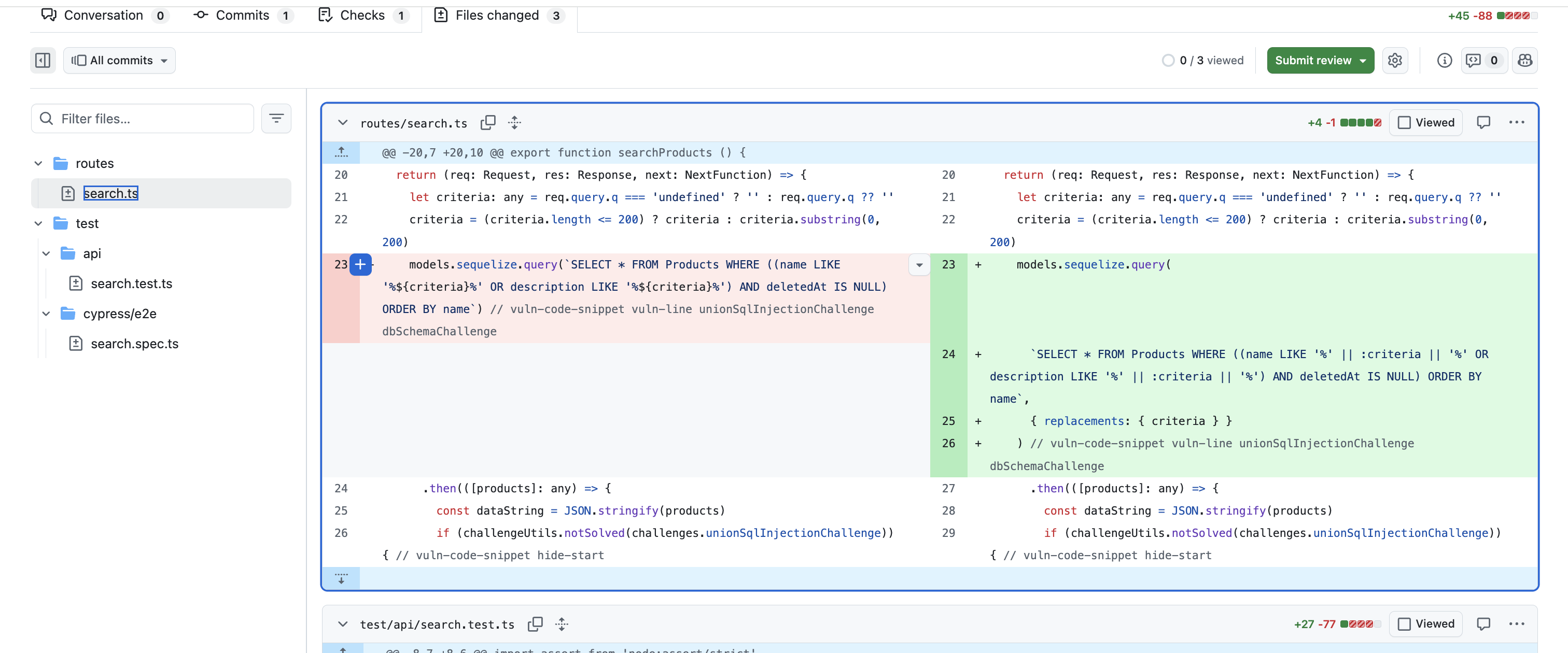Collapse the api folder in tree
This screenshot has width=1568, height=653.
pos(46,253)
